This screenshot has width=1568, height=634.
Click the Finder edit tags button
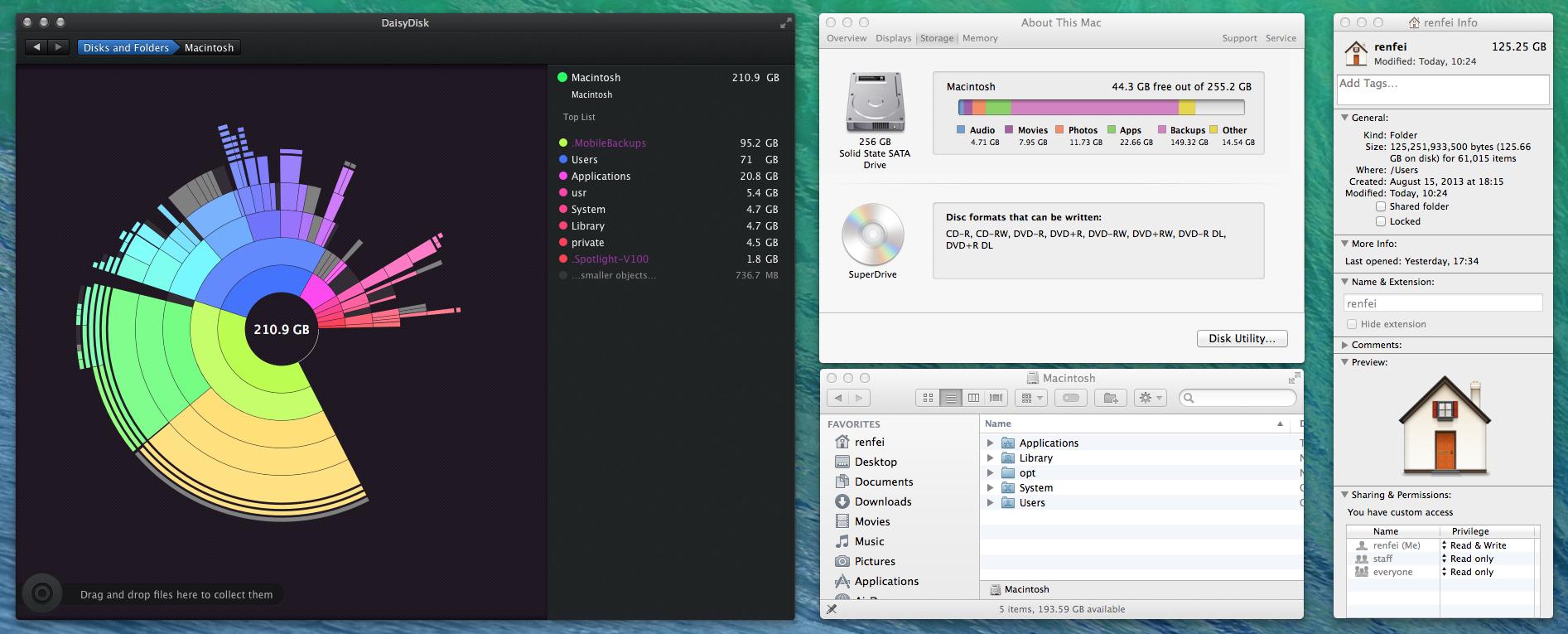(x=1070, y=398)
